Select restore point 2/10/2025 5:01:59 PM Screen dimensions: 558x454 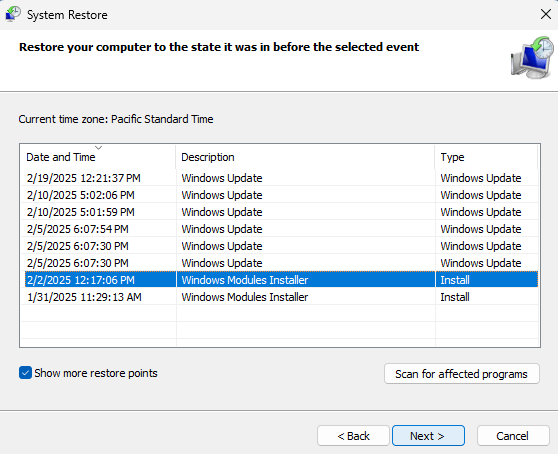point(279,212)
